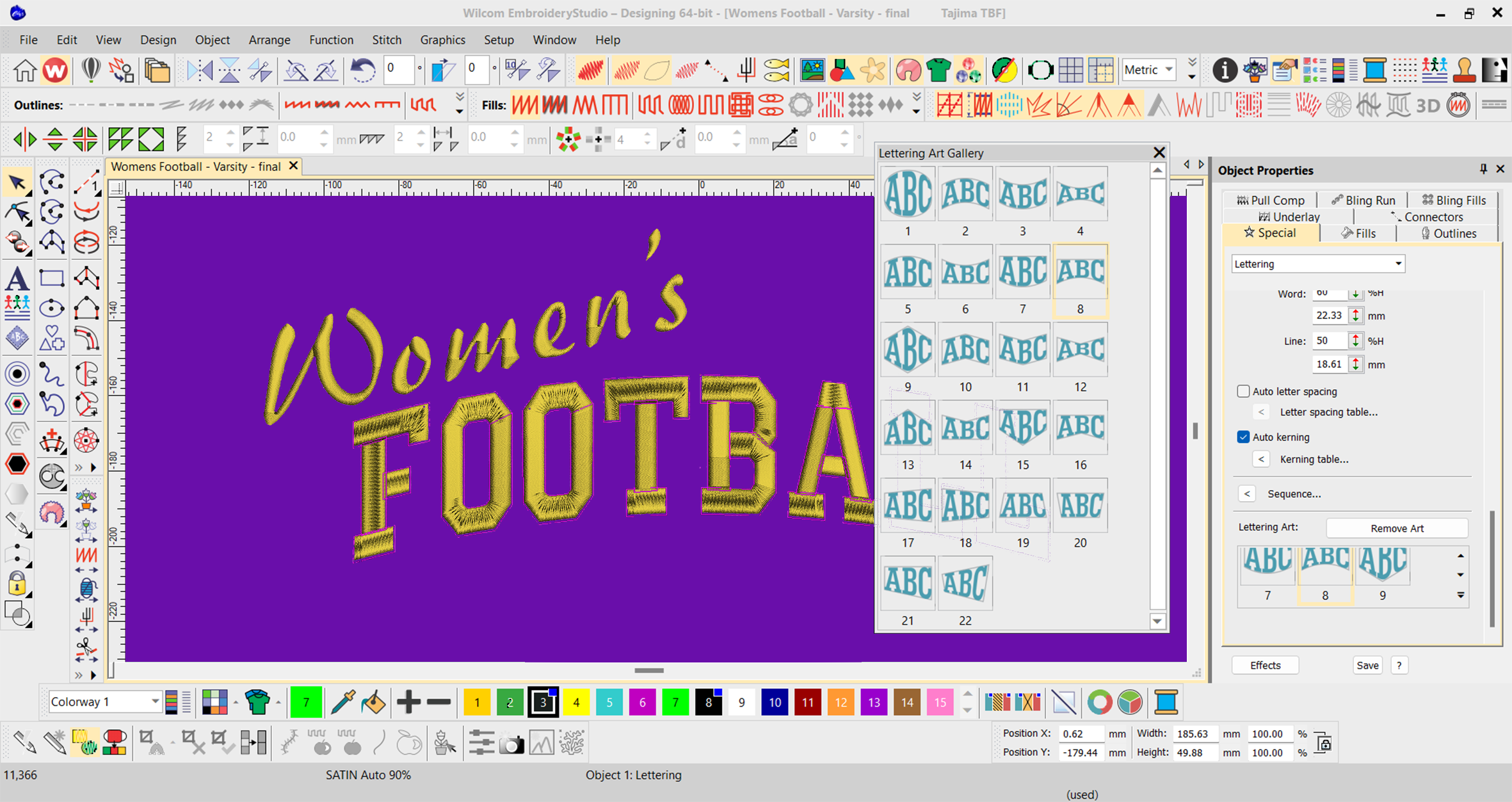Open the Stitch menu
Viewport: 1512px width, 802px height.
tap(387, 40)
